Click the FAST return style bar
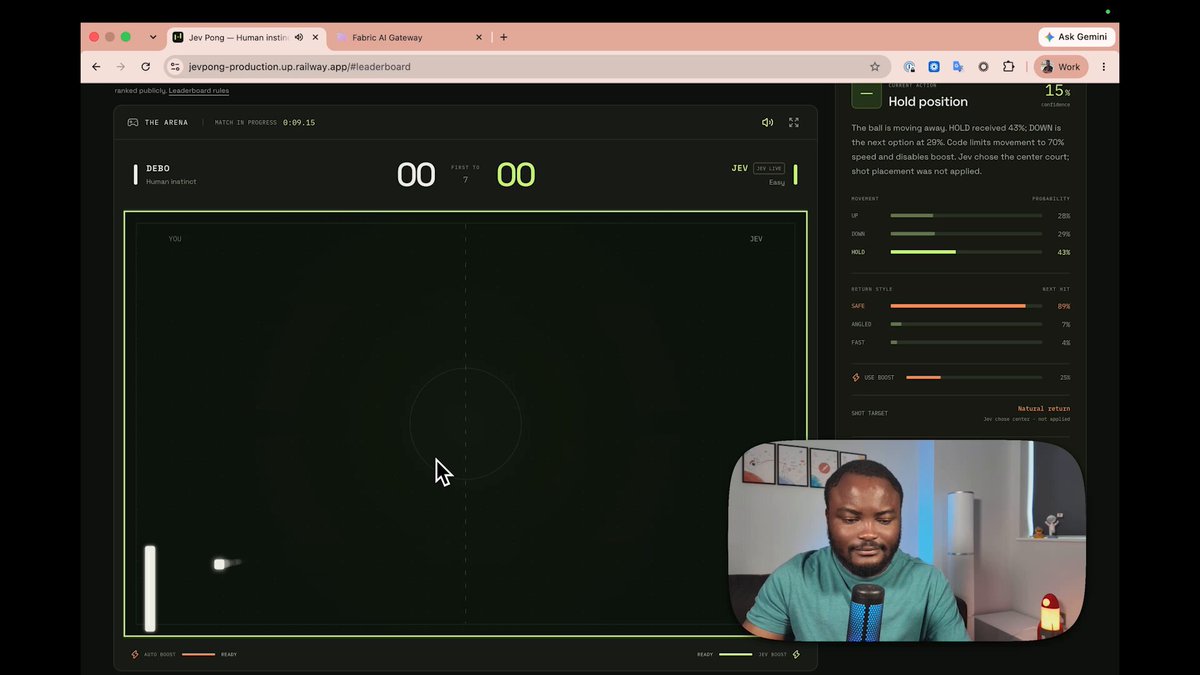The width and height of the screenshot is (1200, 675). [966, 342]
